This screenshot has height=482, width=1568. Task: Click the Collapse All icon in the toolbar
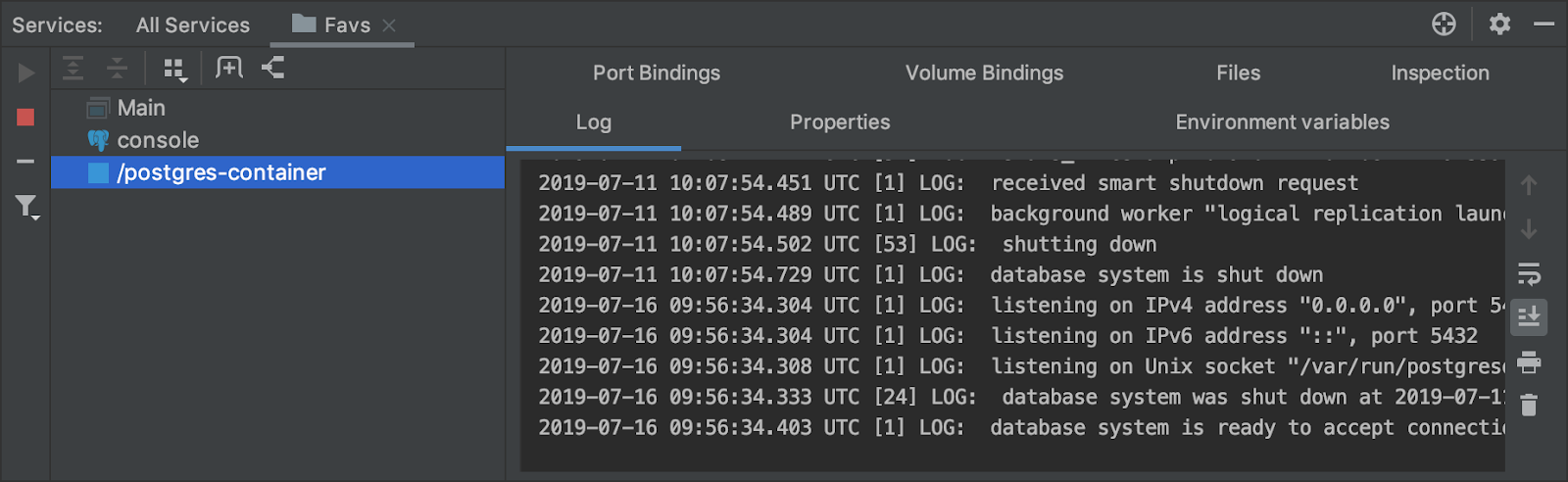[x=117, y=68]
